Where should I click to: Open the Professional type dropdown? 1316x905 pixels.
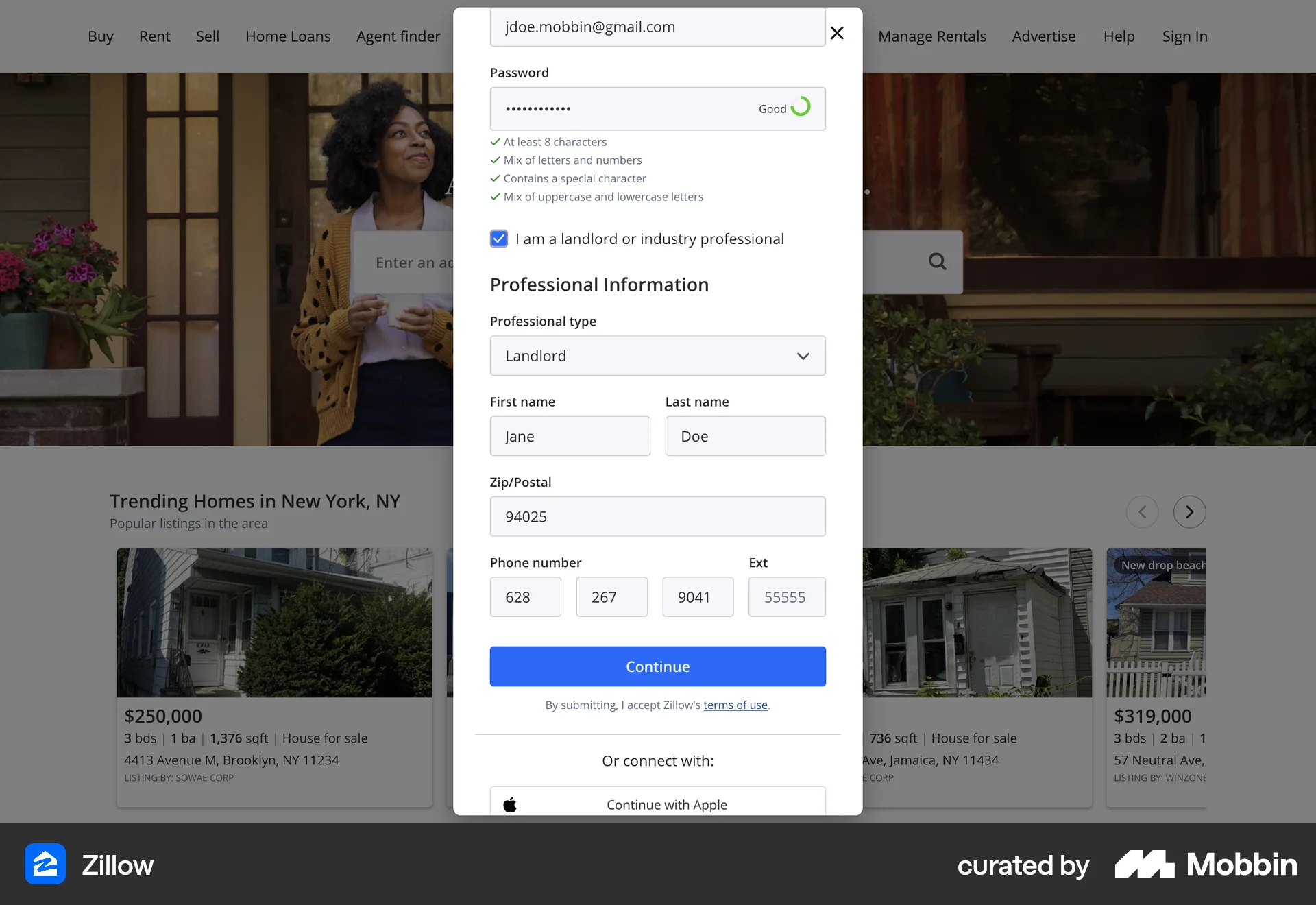click(657, 356)
